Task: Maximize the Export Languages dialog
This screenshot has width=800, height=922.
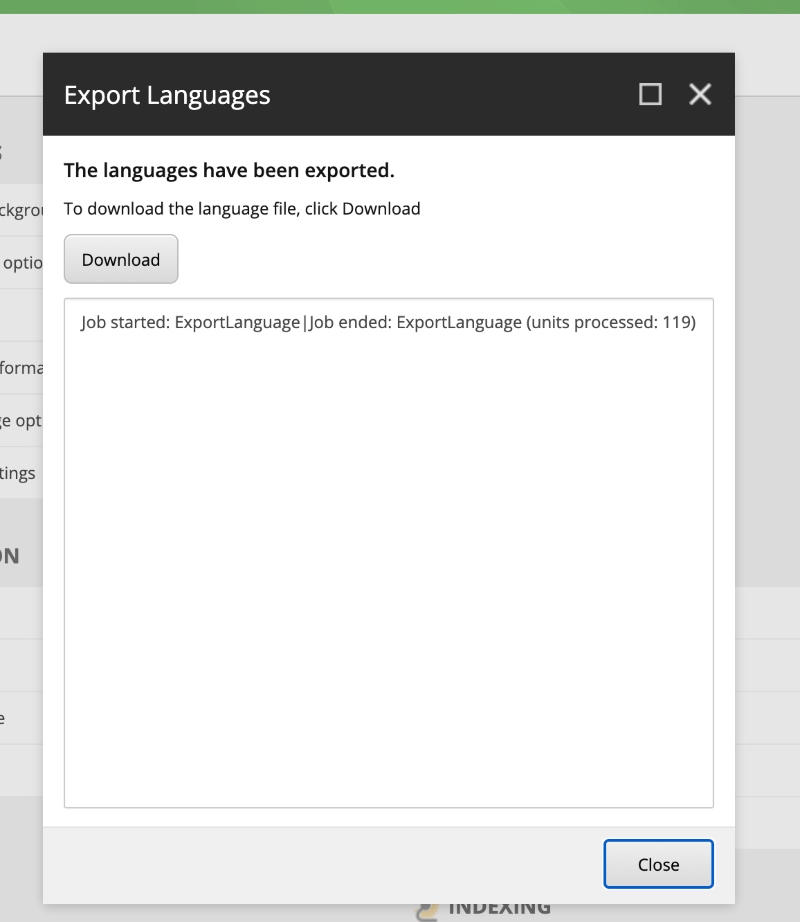Action: pos(650,94)
